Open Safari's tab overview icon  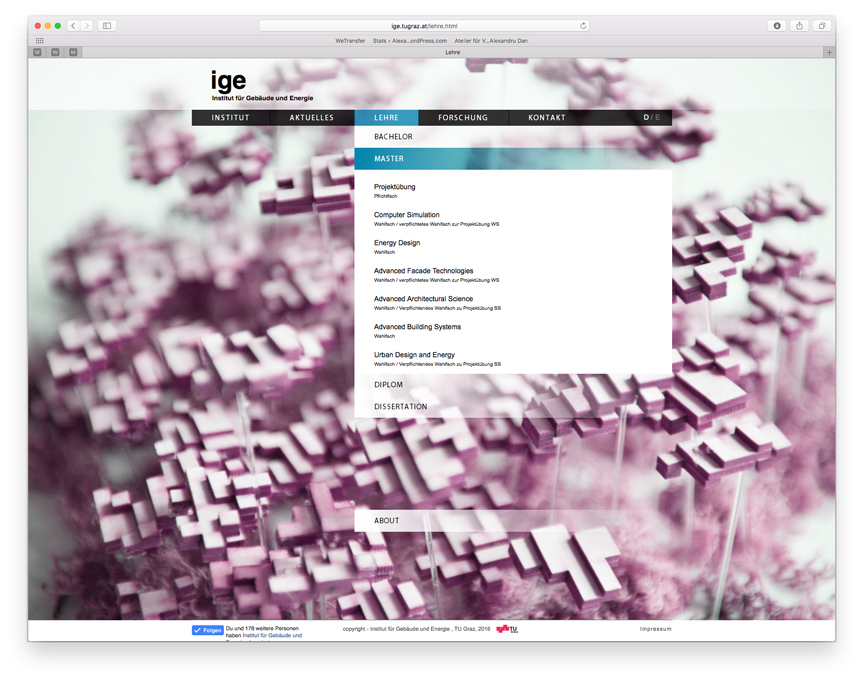[820, 25]
